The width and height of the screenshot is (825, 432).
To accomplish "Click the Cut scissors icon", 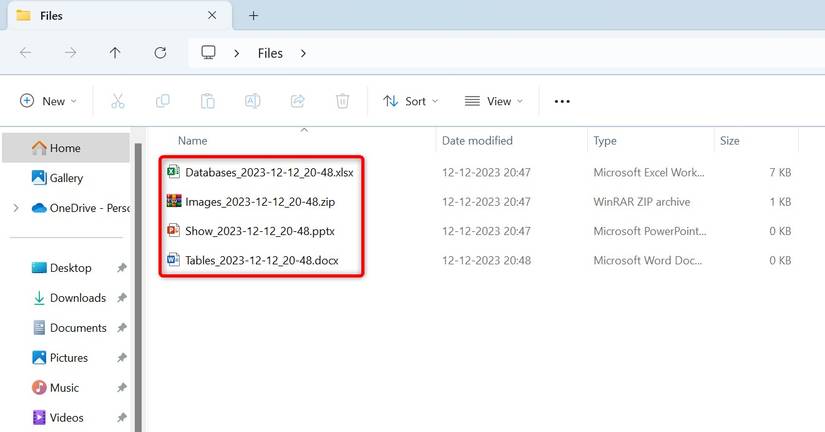I will click(118, 101).
